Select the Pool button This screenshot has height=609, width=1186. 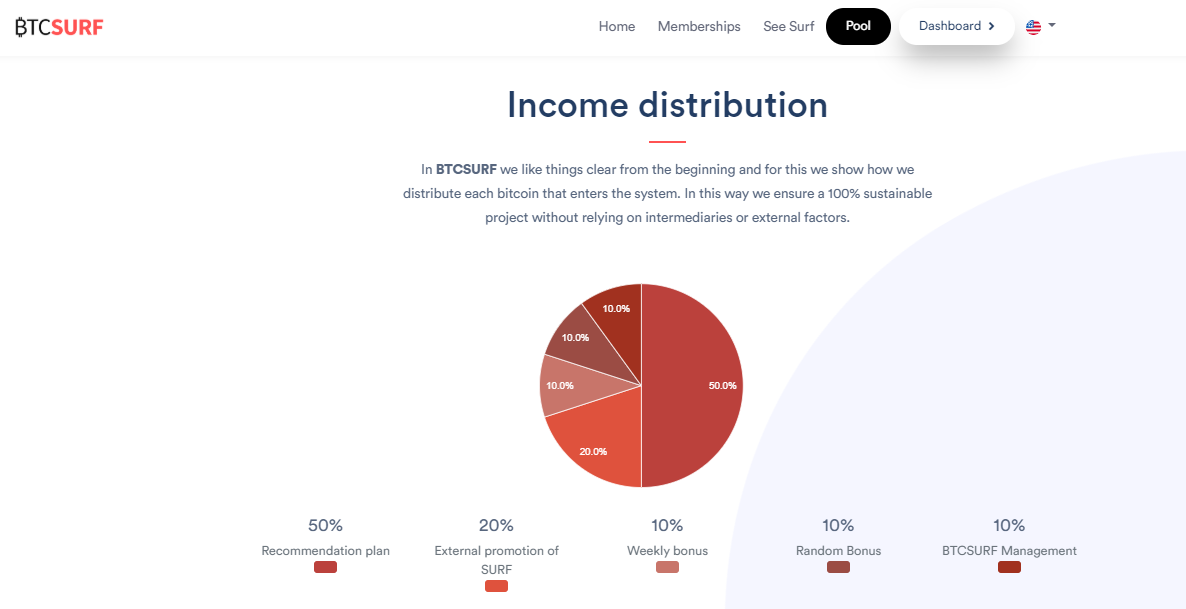[x=858, y=26]
